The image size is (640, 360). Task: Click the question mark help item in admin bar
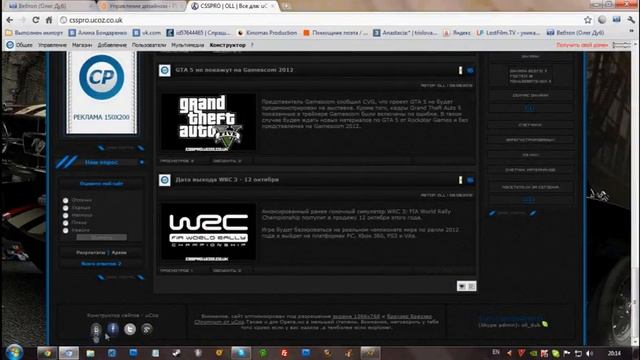point(252,45)
